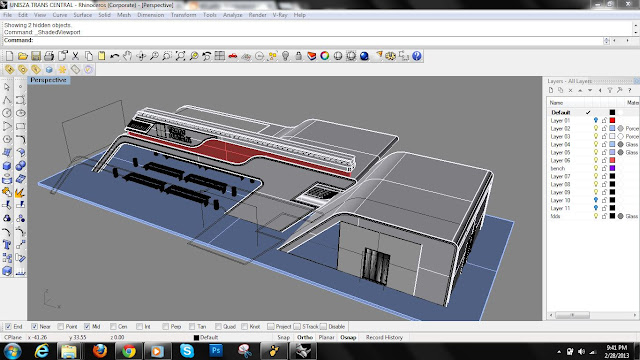Toggle Planar in status bar
This screenshot has height=360, width=640.
327,338
